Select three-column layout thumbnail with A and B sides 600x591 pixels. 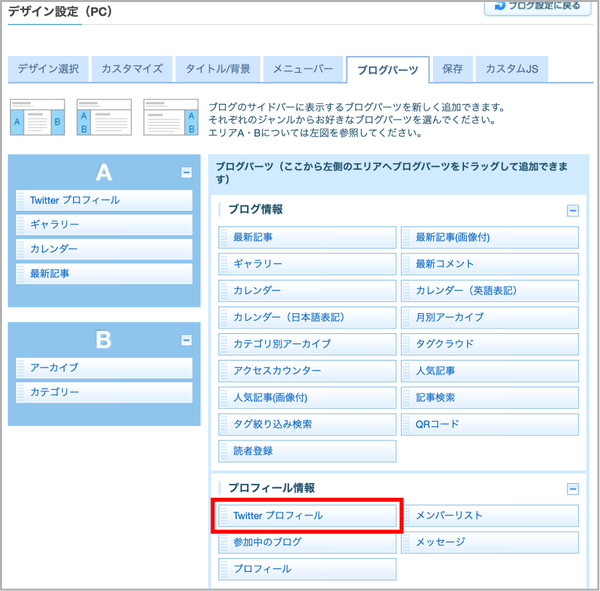tap(38, 117)
